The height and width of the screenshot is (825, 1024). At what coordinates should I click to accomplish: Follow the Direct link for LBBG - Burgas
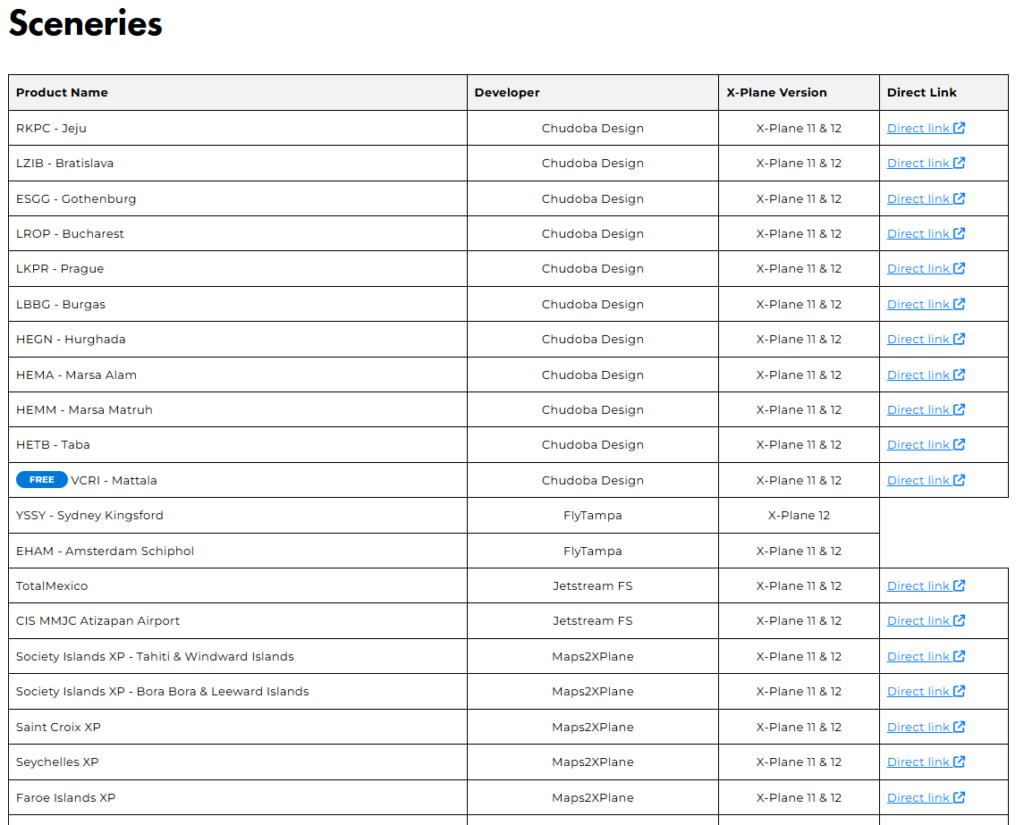(x=925, y=304)
